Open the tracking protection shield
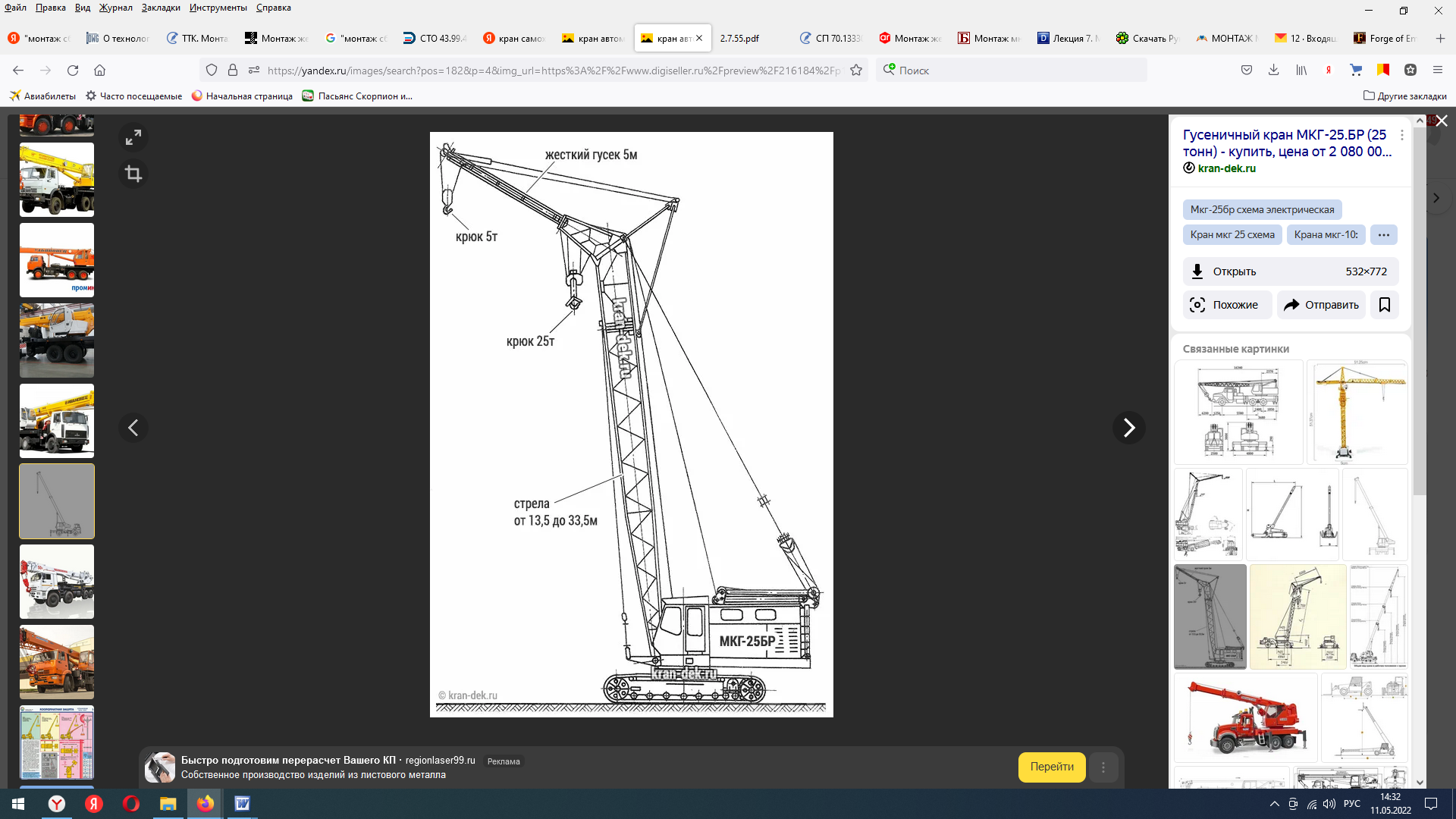This screenshot has height=819, width=1456. point(212,70)
